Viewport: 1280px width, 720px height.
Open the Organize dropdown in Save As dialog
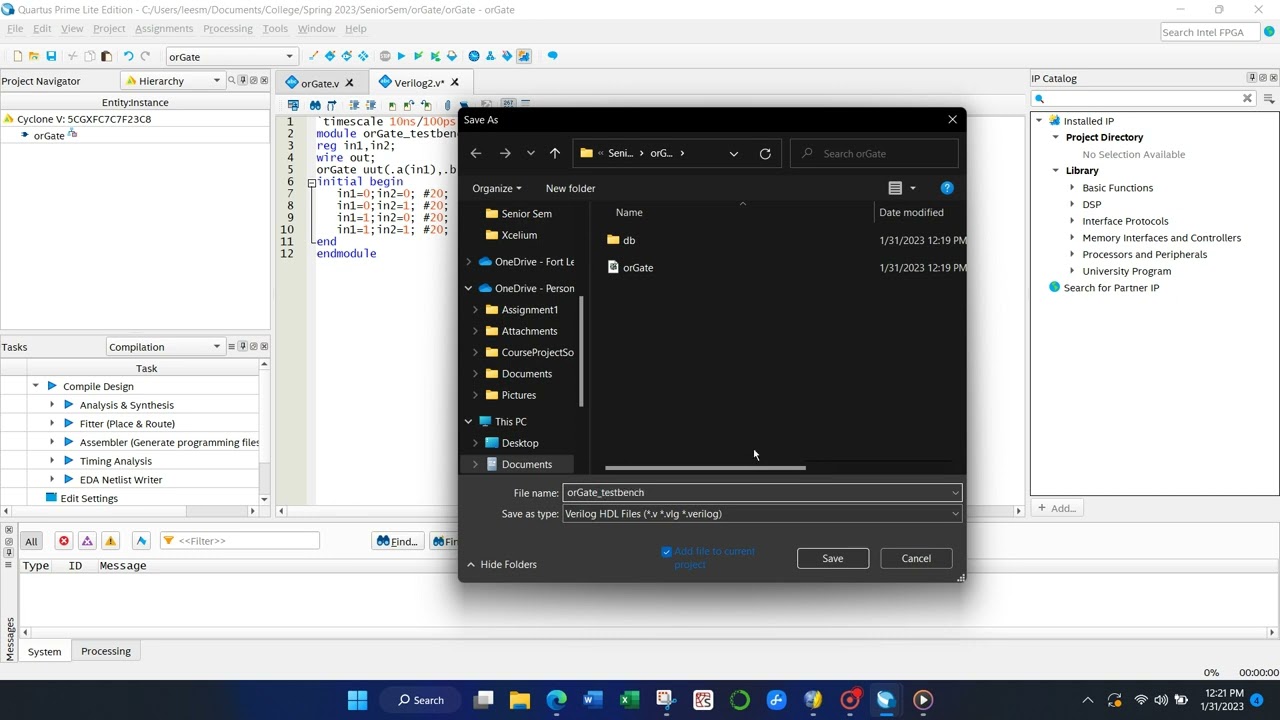click(497, 188)
